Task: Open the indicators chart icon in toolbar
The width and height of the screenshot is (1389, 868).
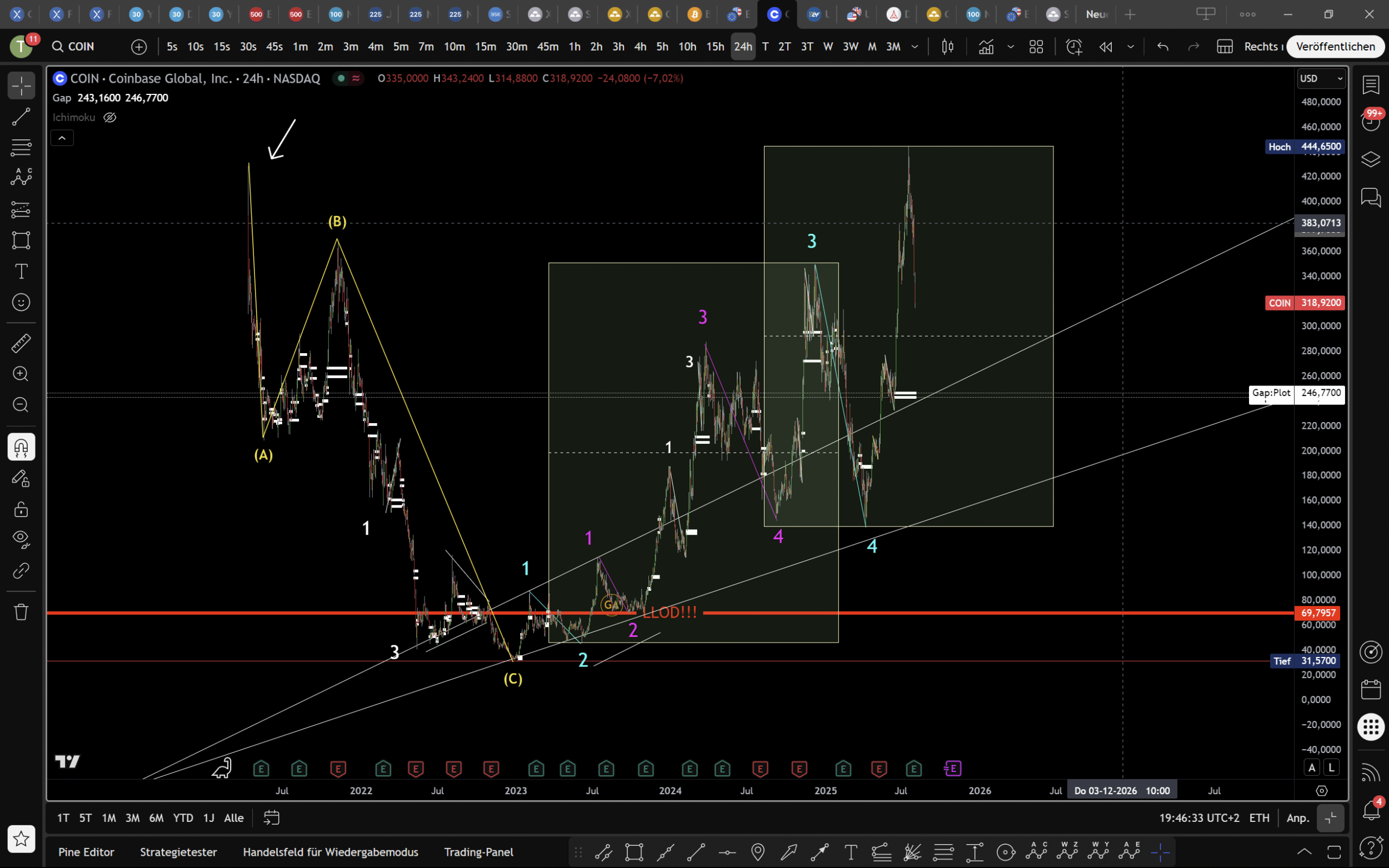Action: point(986,47)
